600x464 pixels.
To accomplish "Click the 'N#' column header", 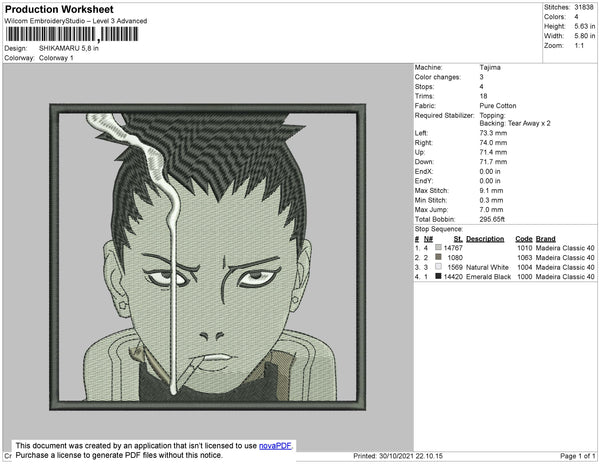I will pyautogui.click(x=428, y=239).
